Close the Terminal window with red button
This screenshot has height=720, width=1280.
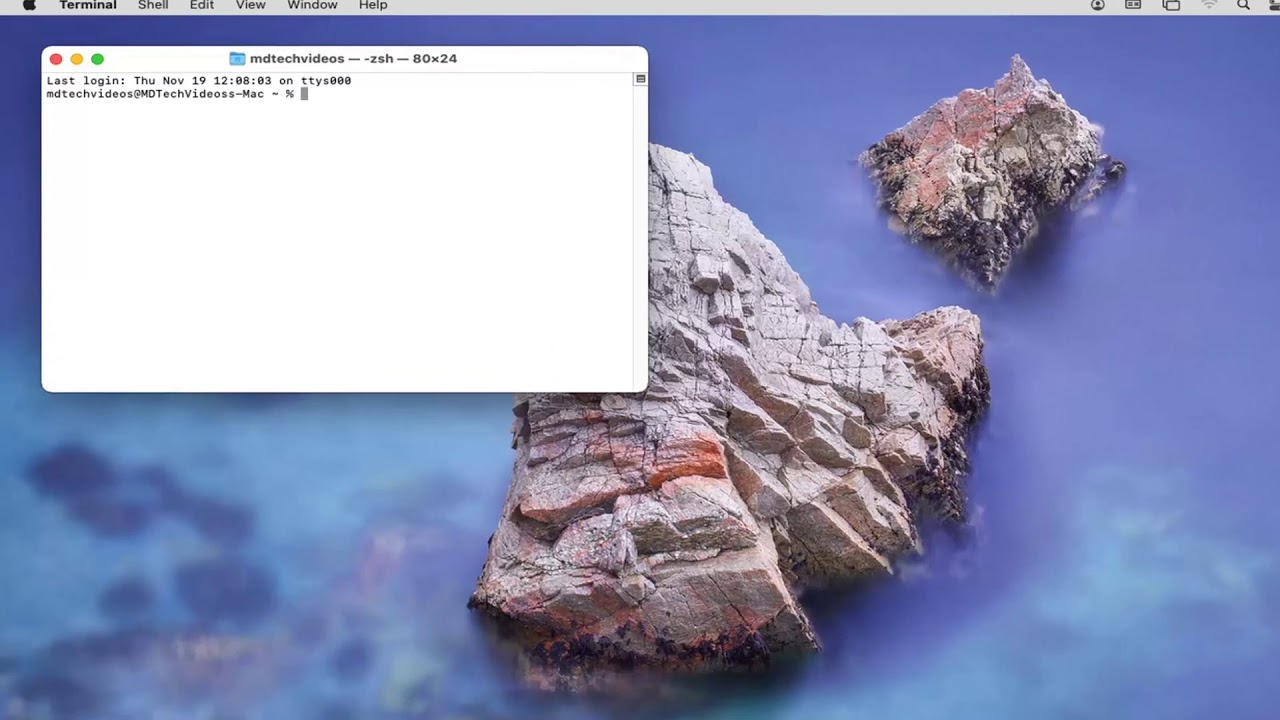[x=56, y=59]
